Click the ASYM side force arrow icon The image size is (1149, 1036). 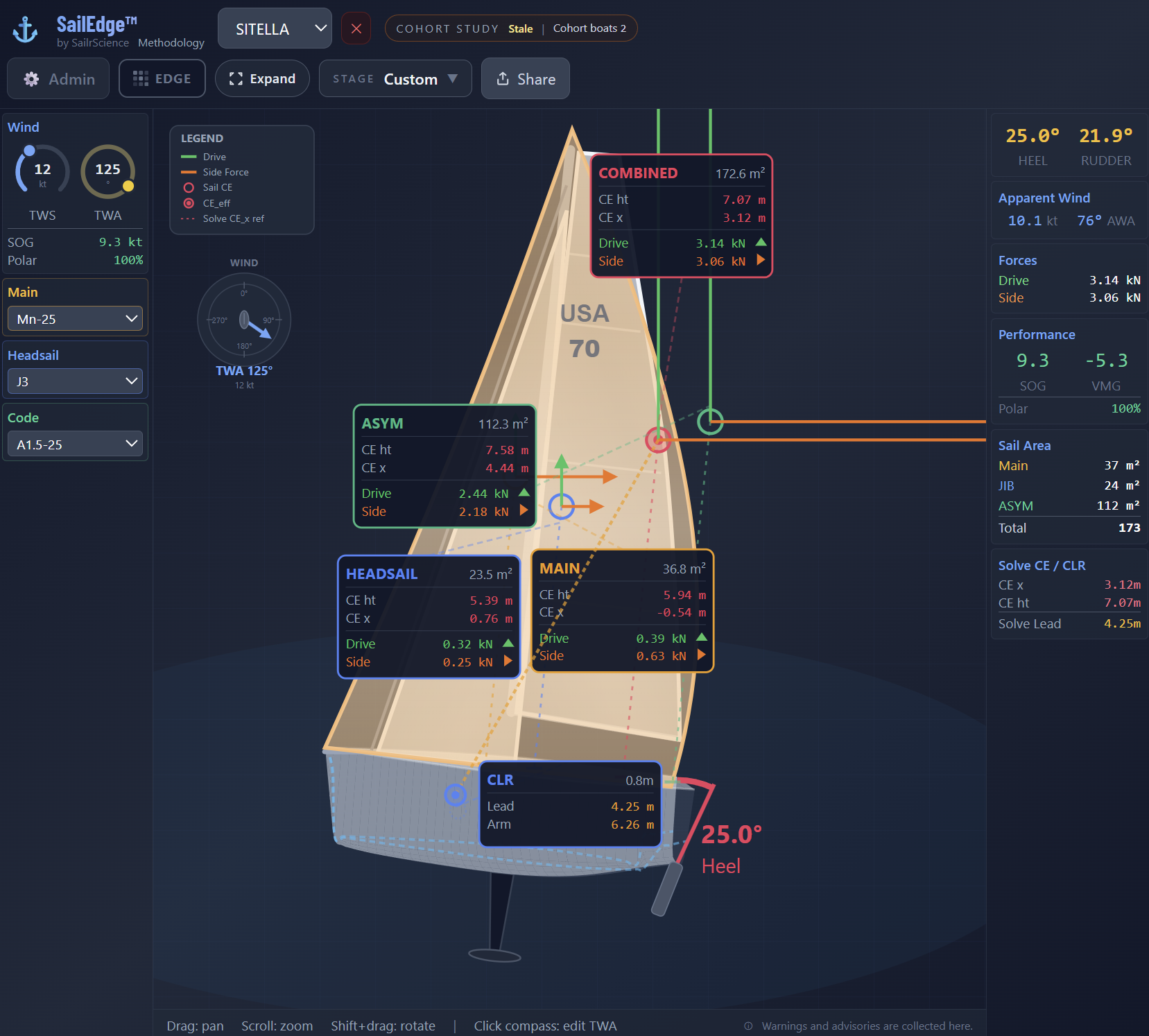click(524, 510)
